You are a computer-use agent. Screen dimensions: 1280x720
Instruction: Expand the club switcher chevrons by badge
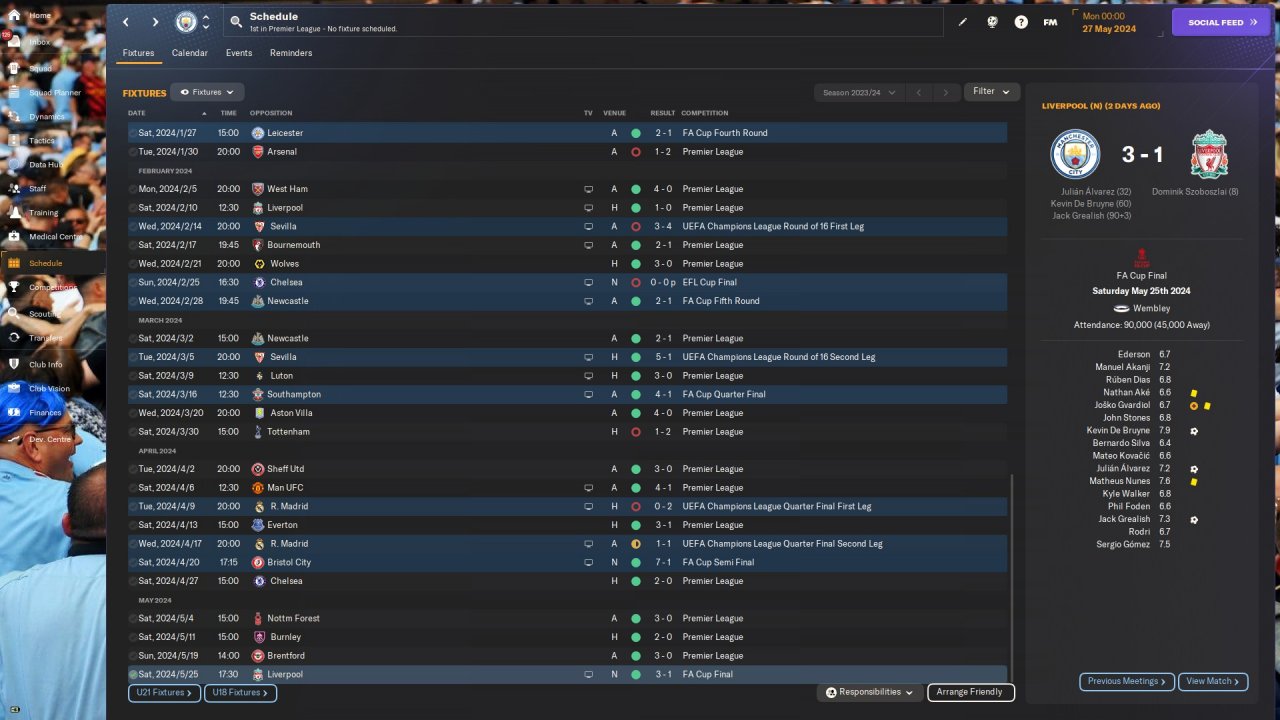[206, 22]
